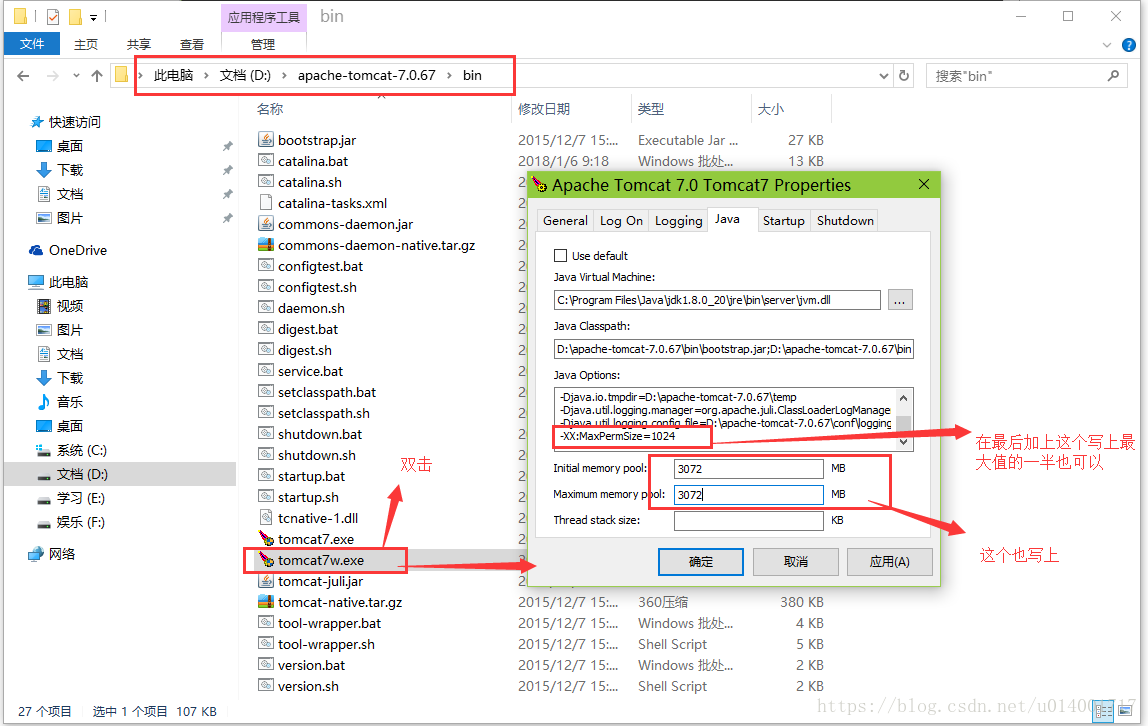Go up one folder level arrow
Image resolution: width=1148 pixels, height=726 pixels.
[97, 75]
